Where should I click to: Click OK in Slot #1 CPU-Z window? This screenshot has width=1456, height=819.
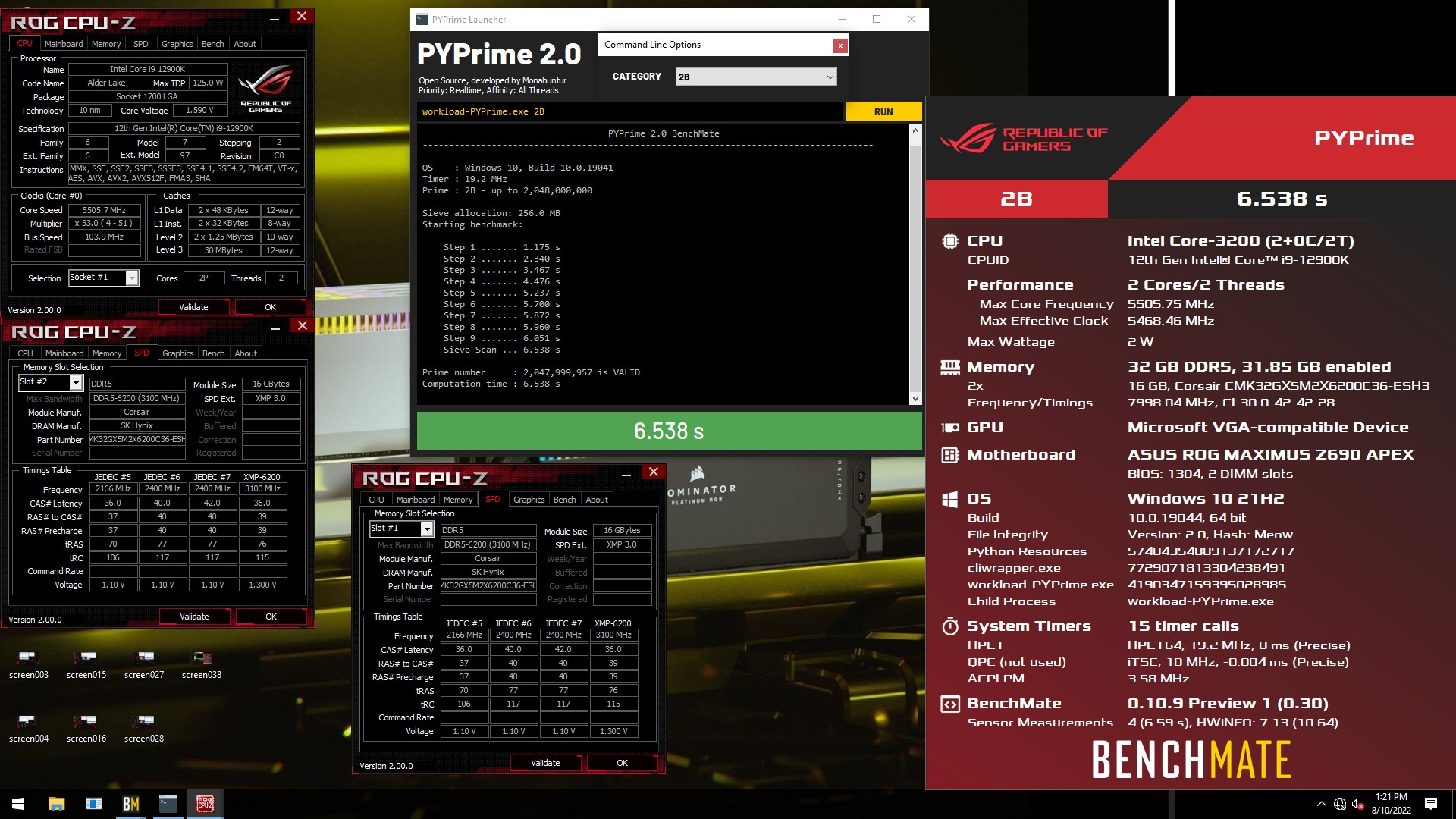tap(622, 763)
